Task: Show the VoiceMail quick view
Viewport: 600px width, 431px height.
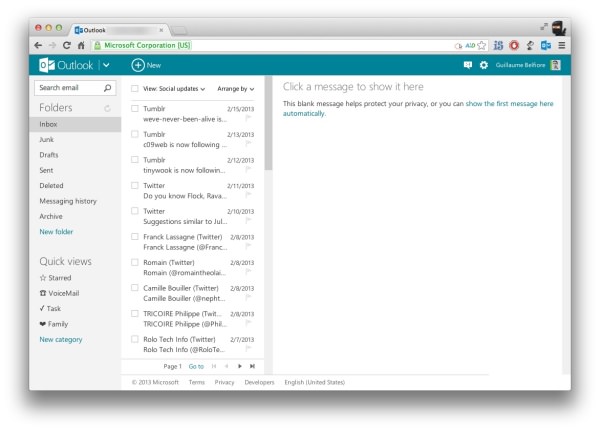Action: click(x=59, y=293)
